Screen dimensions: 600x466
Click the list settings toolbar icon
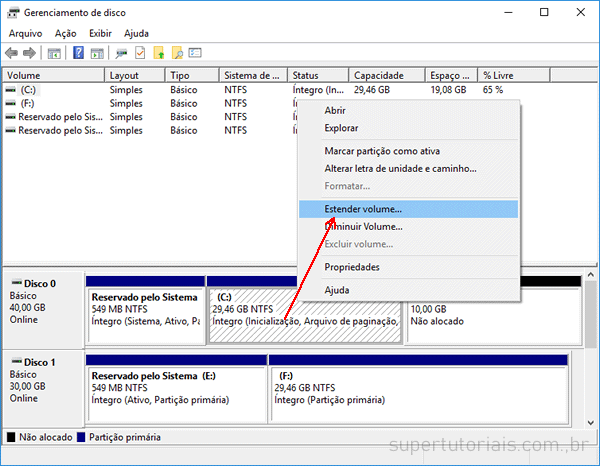point(196,53)
